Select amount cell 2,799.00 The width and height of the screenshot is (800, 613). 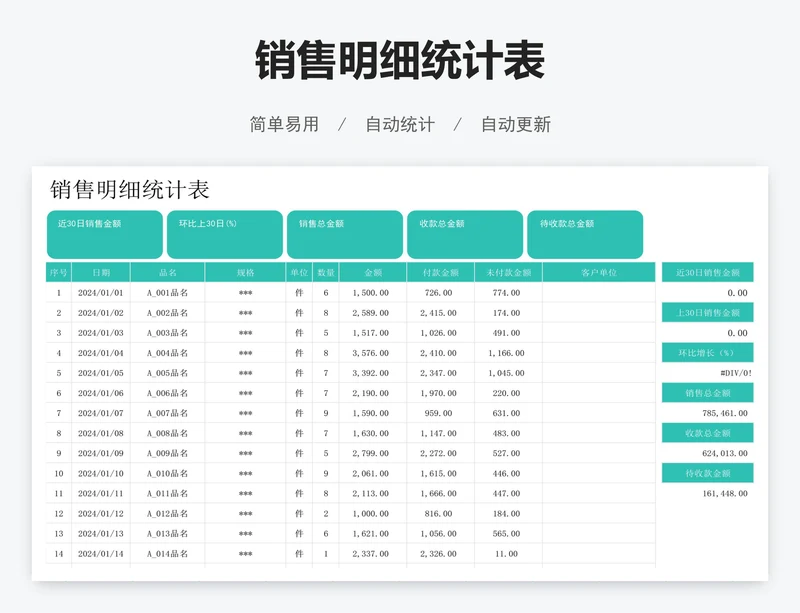click(371, 453)
